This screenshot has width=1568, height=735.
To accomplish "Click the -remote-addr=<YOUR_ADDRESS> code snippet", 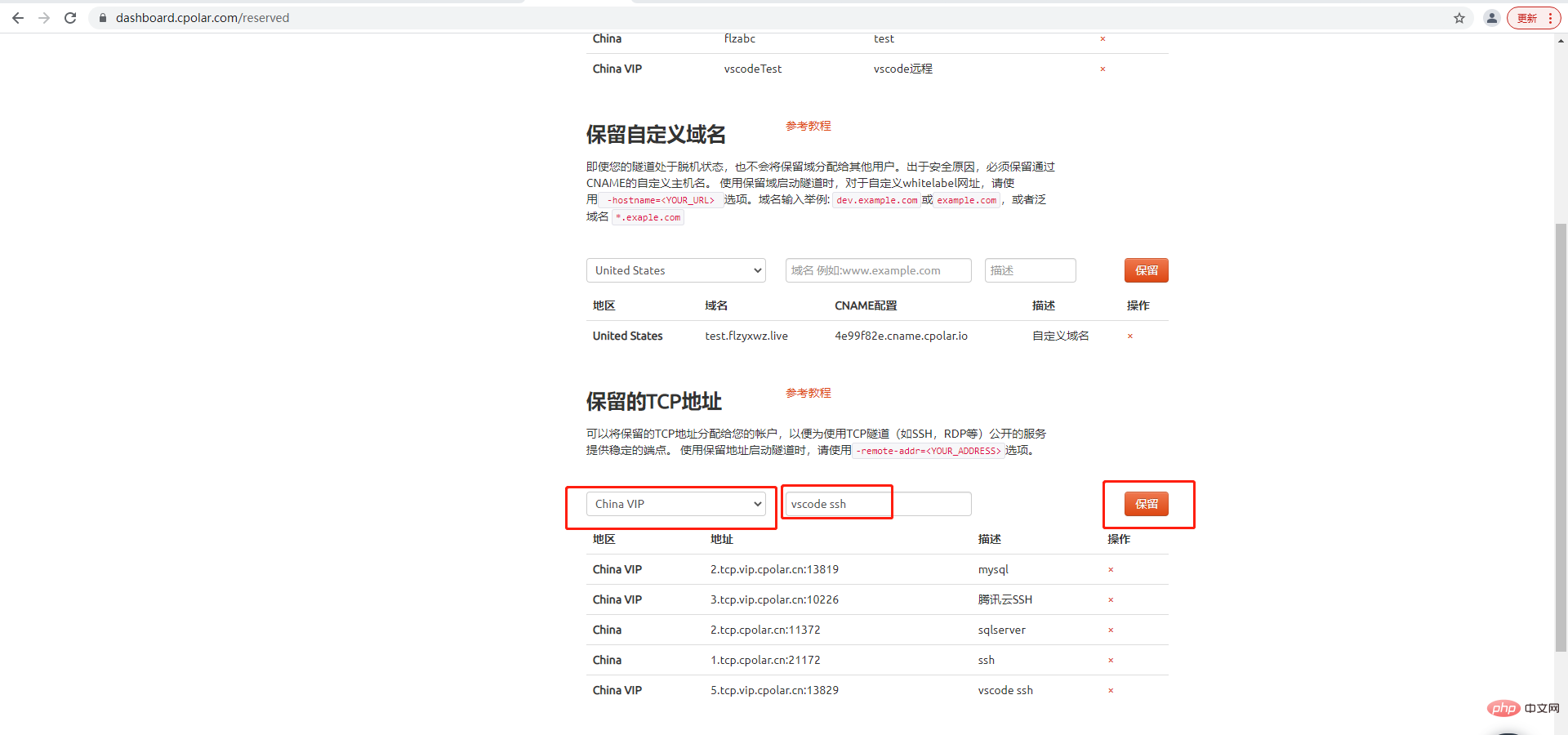I will click(929, 451).
